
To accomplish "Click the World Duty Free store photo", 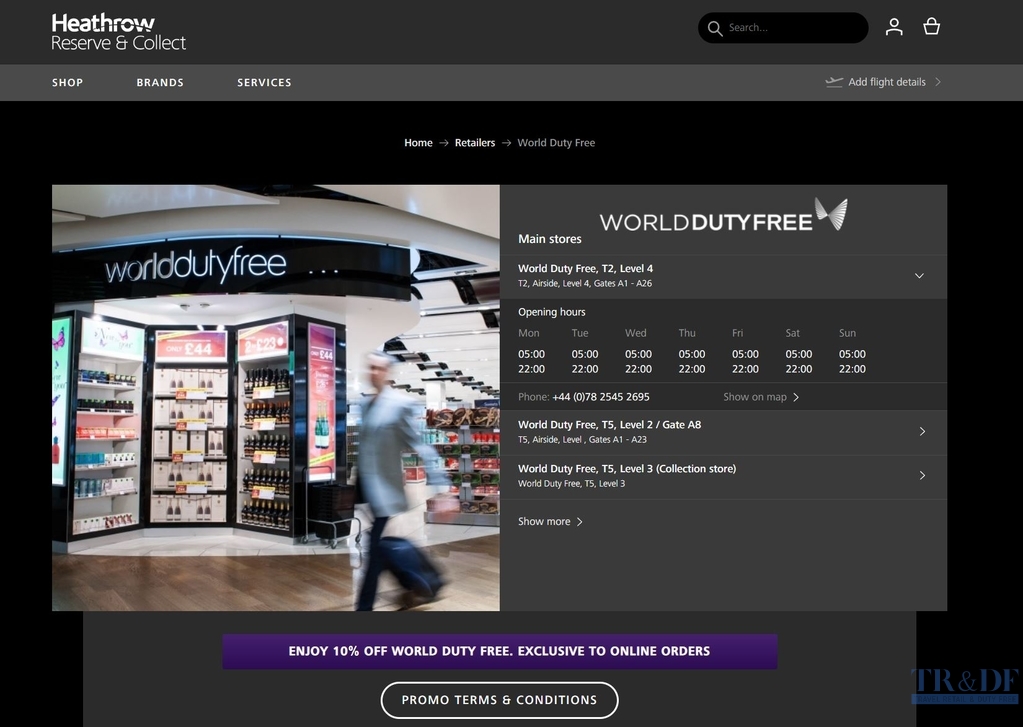I will pos(276,398).
